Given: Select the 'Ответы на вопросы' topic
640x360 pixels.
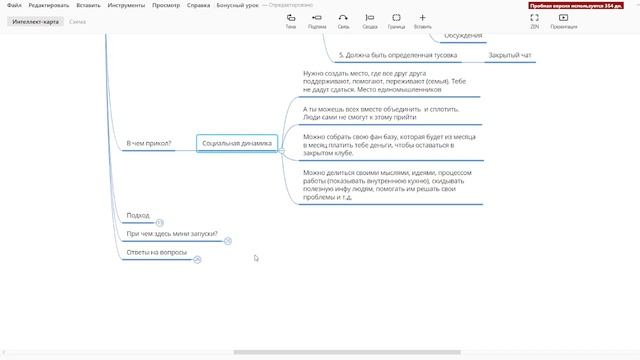Looking at the screenshot, I should tap(157, 252).
